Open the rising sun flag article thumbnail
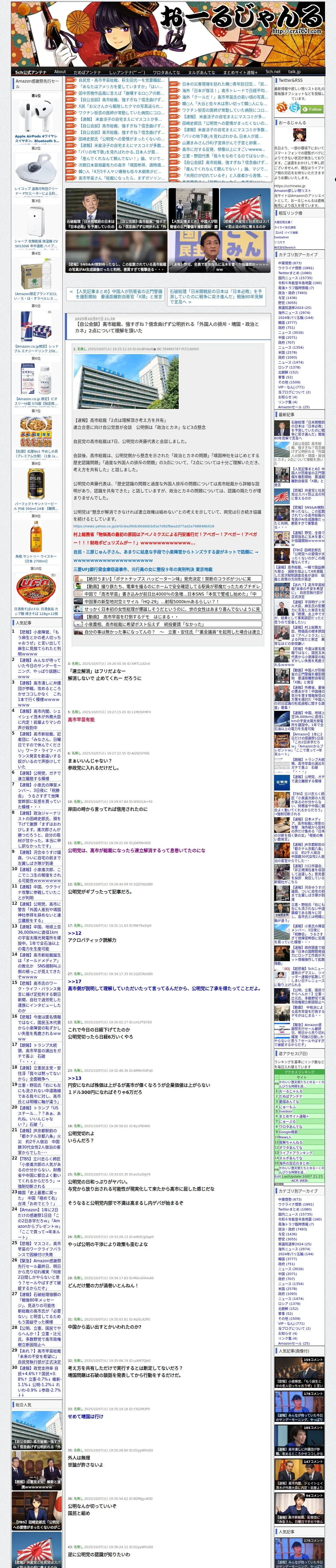Viewport: 336px width, 1568px height. click(246, 209)
